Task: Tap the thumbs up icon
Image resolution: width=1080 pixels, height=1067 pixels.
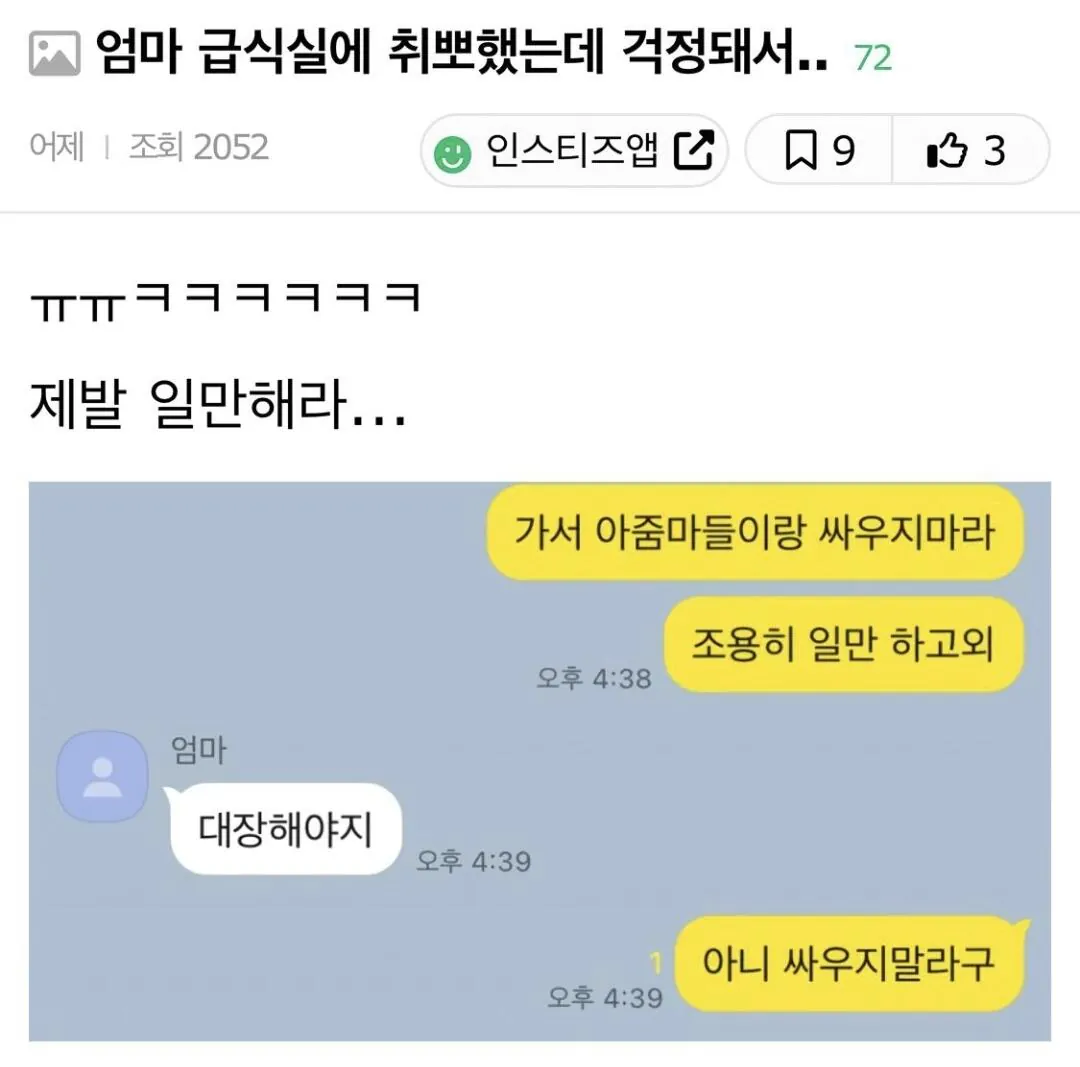Action: (947, 149)
